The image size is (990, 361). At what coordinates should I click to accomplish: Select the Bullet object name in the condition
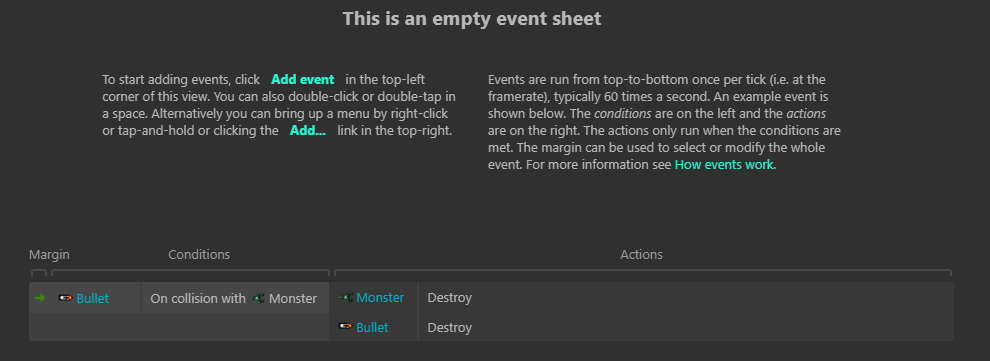pos(93,299)
